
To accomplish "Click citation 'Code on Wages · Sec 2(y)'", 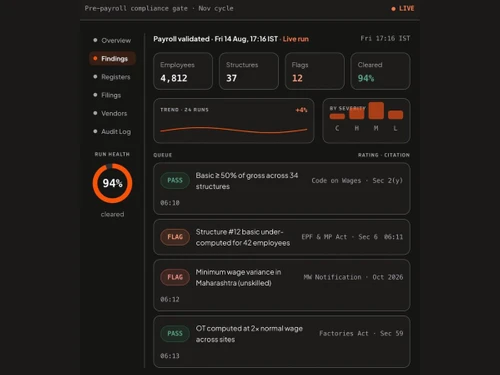I will 357,181.
